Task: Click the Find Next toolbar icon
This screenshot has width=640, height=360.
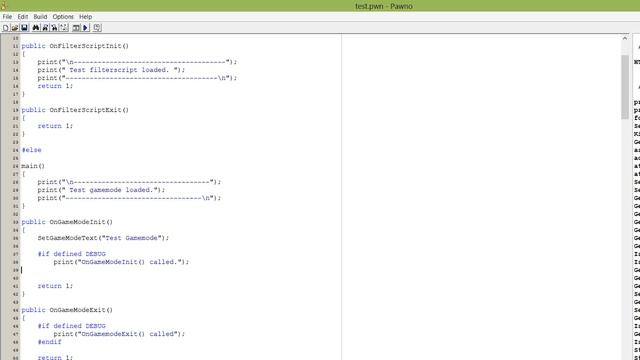Action: [45, 28]
